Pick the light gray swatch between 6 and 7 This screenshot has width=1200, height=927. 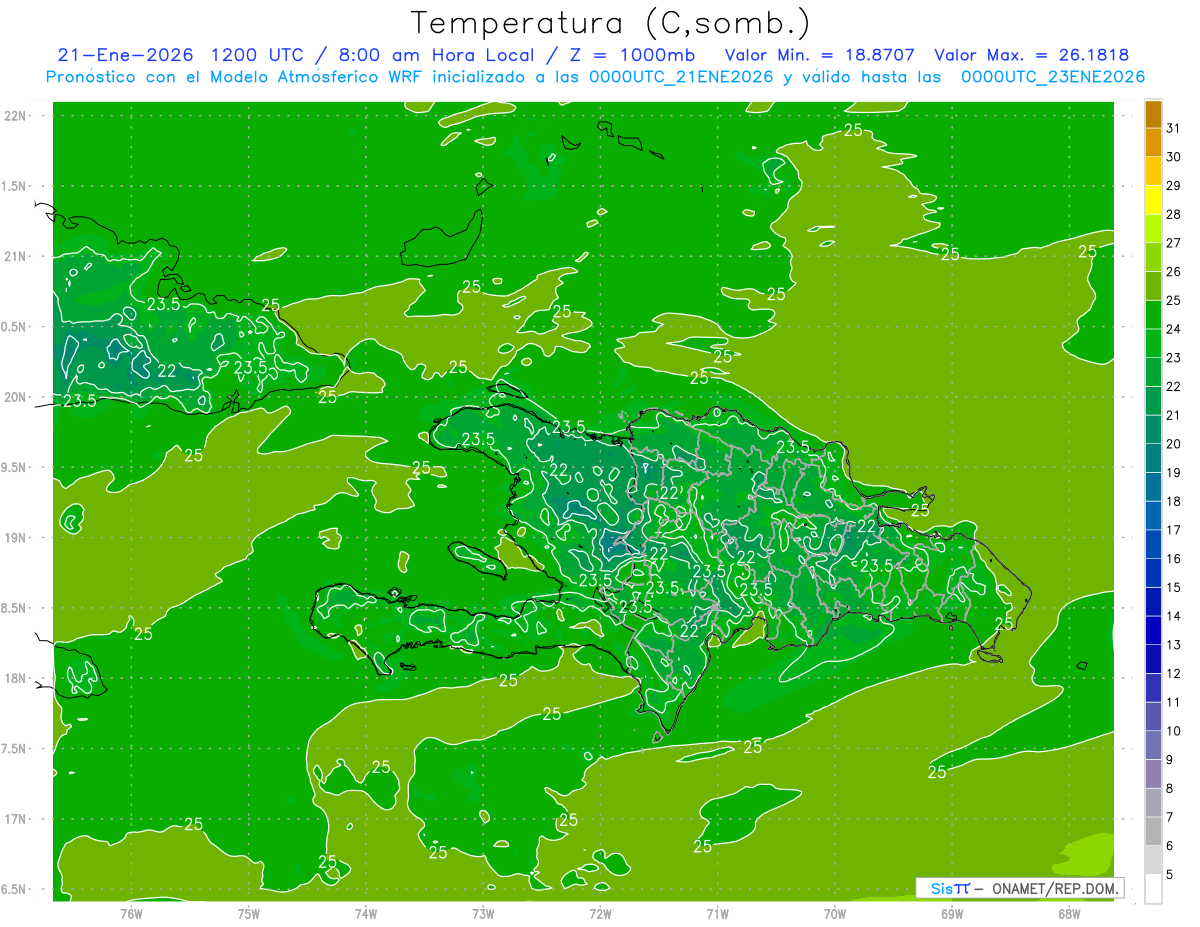tap(1153, 831)
